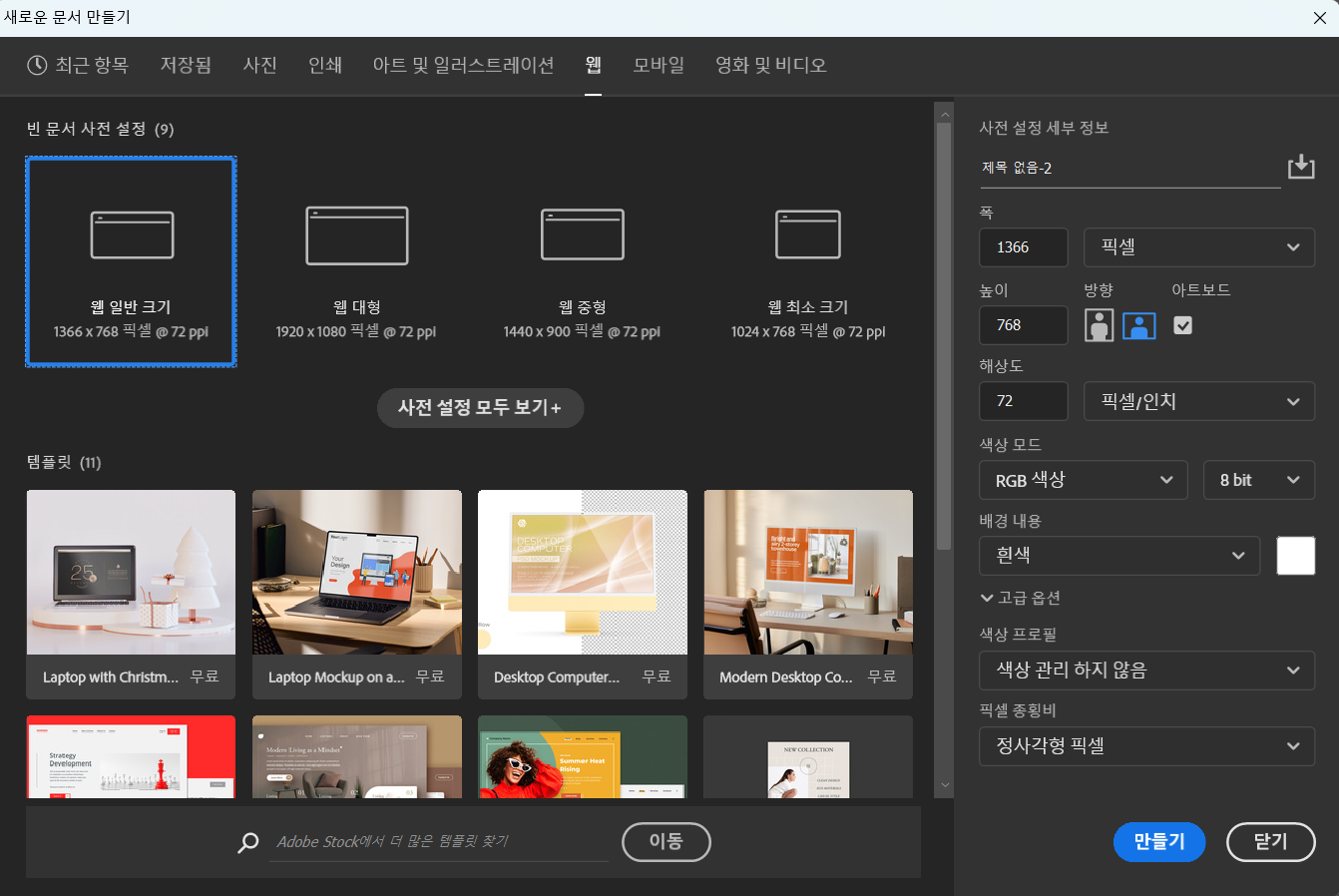Click the 만들기 button
The image size is (1339, 896).
click(x=1158, y=841)
